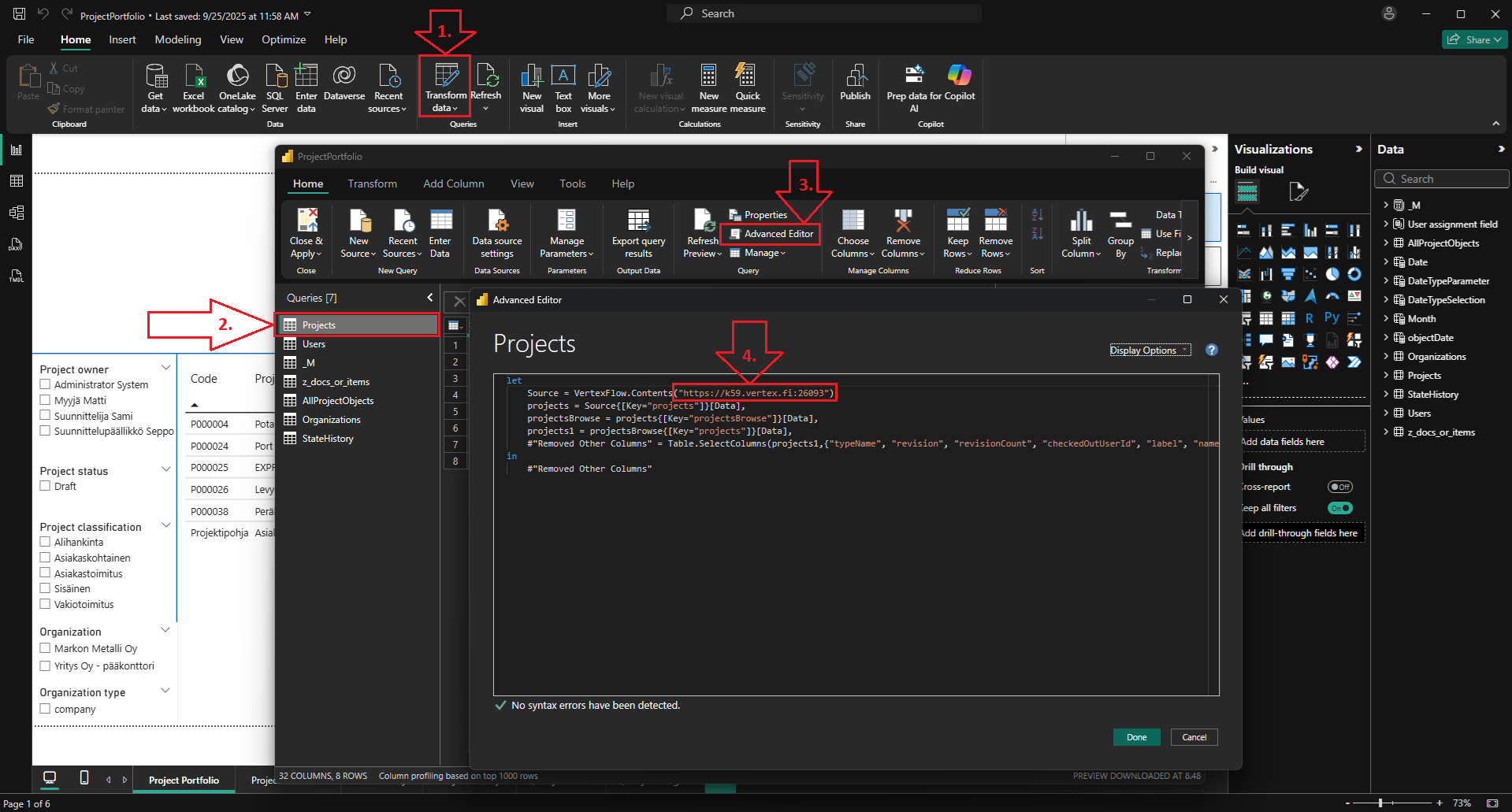Viewport: 1512px width, 812px height.
Task: Adjust the zoom slider in status bar
Action: click(1380, 803)
